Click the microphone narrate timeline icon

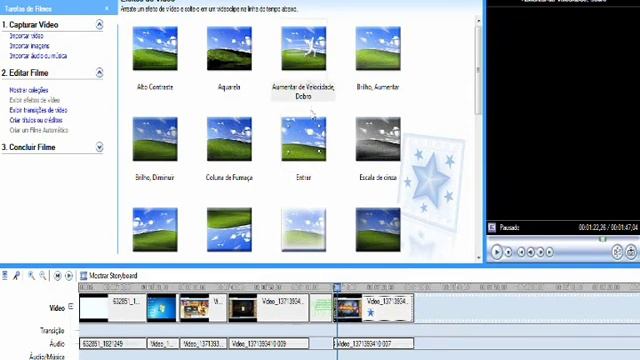point(16,276)
